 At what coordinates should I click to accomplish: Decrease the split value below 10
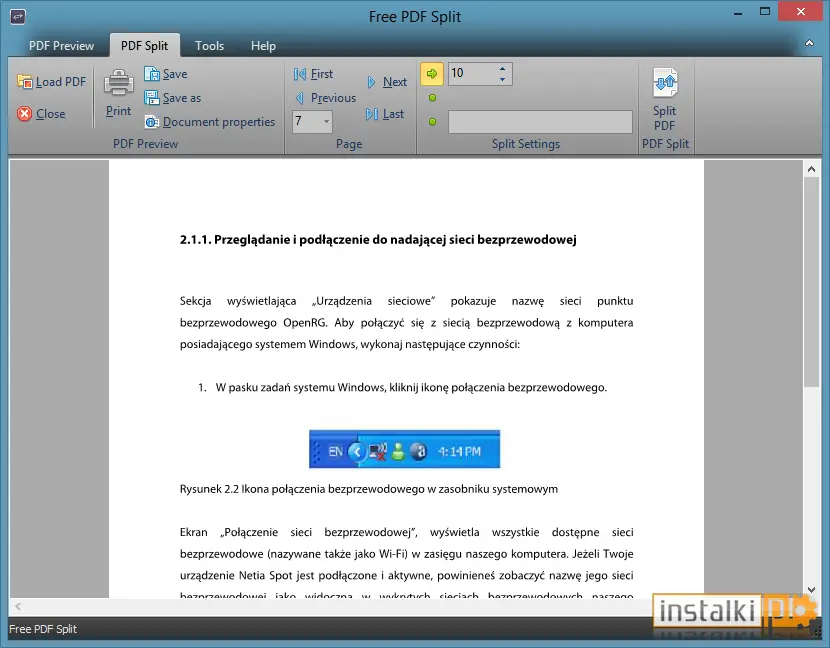[502, 79]
